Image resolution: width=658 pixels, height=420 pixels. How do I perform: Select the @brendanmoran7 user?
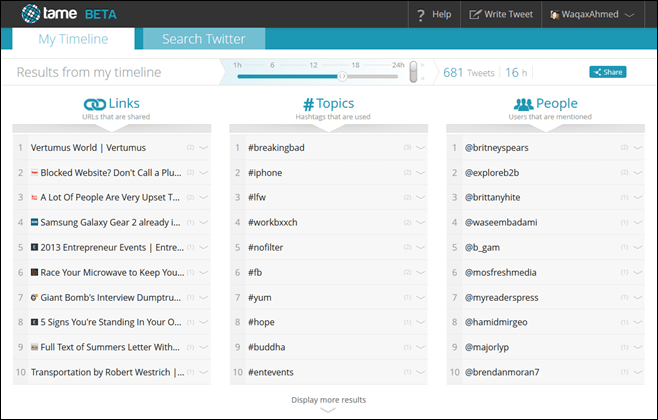click(502, 372)
